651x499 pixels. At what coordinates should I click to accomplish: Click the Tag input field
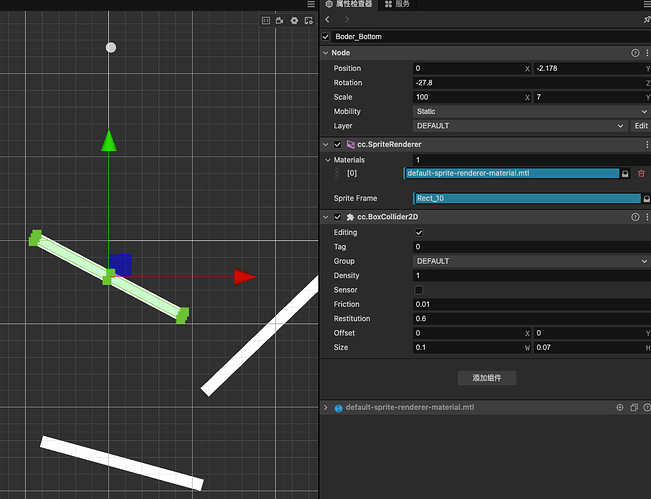pyautogui.click(x=532, y=247)
